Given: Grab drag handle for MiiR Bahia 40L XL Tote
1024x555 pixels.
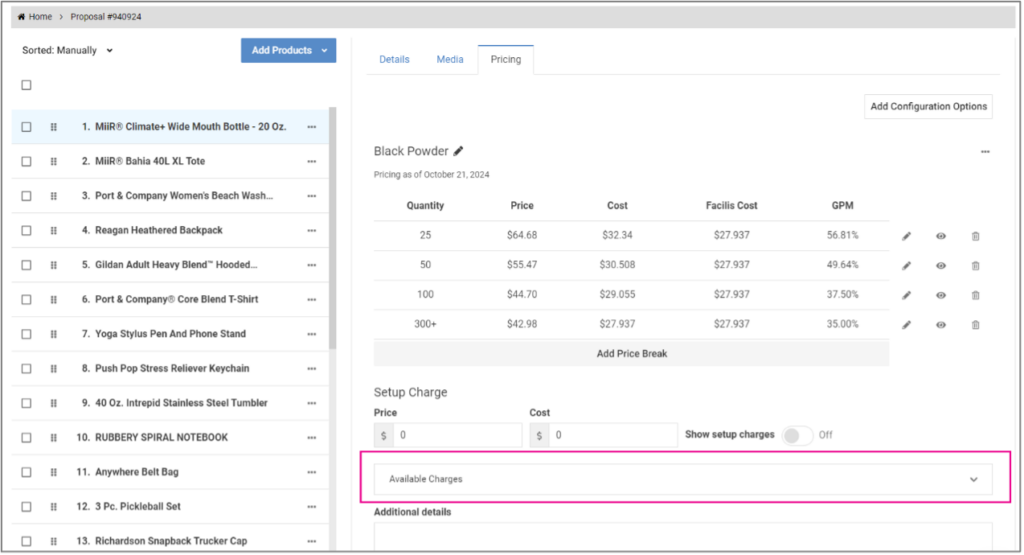Looking at the screenshot, I should (x=54, y=162).
